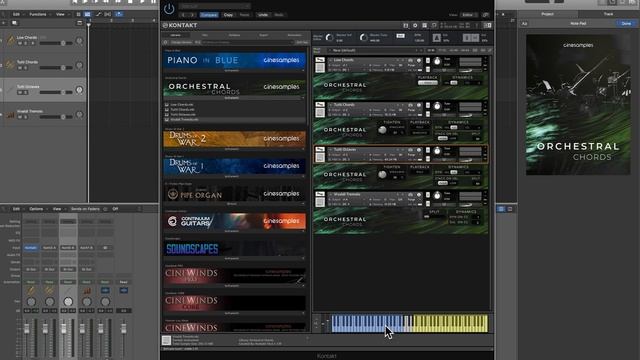This screenshot has width=640, height=360.
Task: Go to previous preset arrow in plugin header
Action: (x=183, y=15)
